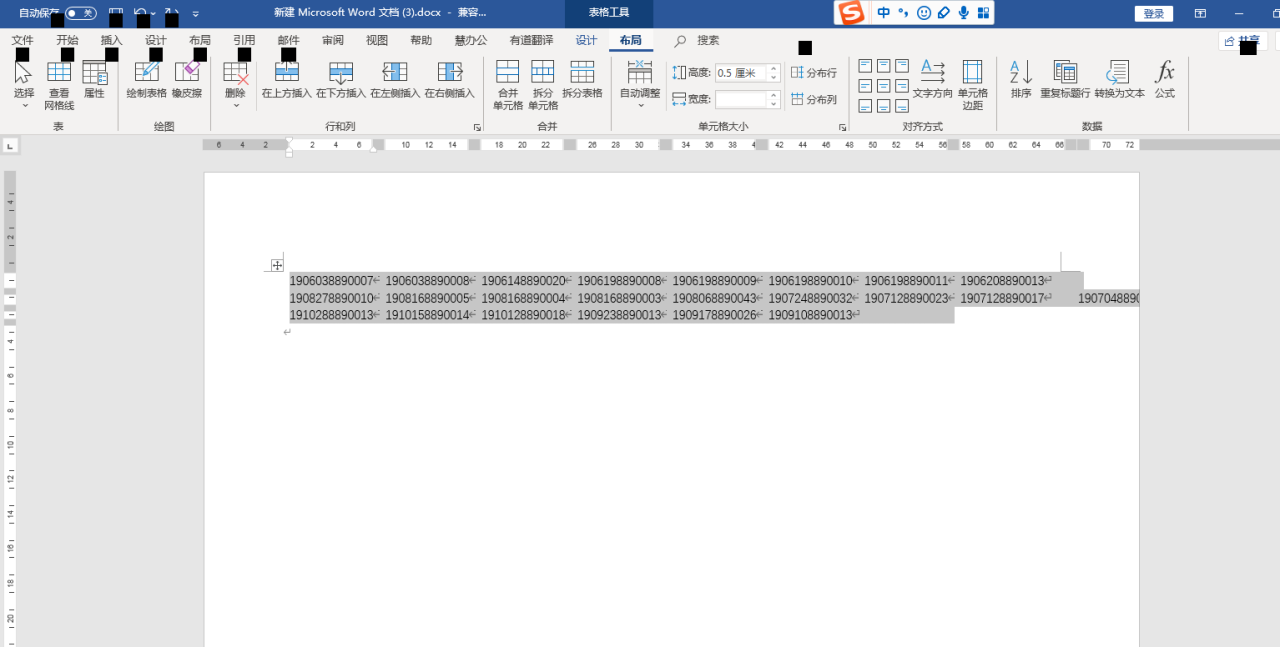Click Sogou input method logo

point(851,13)
